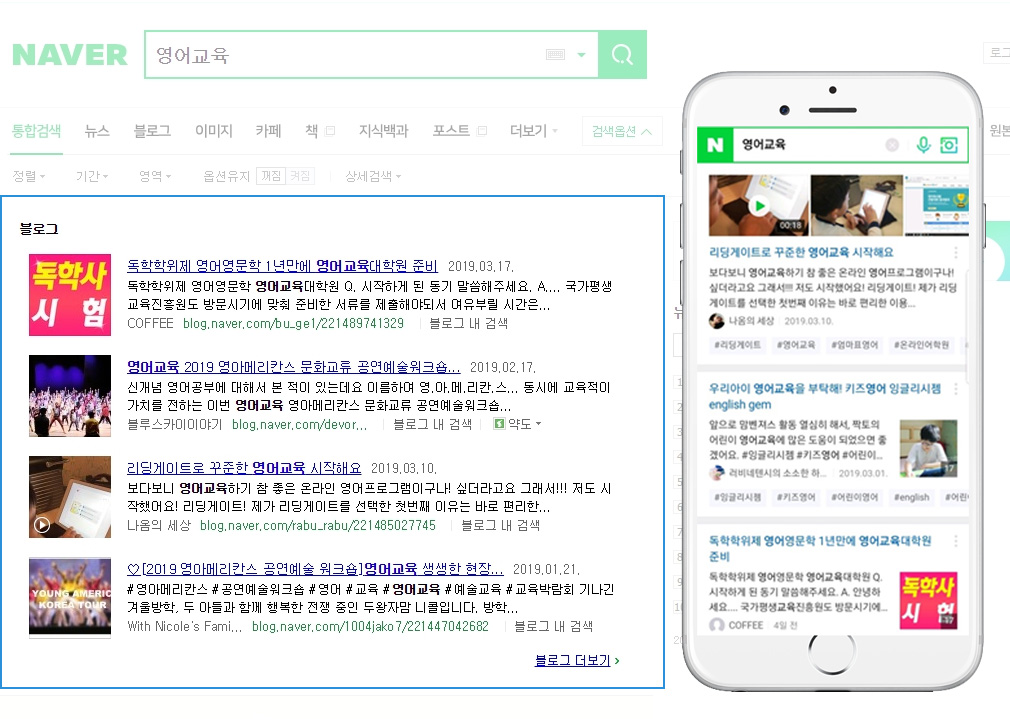Click 블로그 내 검색 in the 나옴의 세상 result
The width and height of the screenshot is (1010, 719).
(x=501, y=526)
